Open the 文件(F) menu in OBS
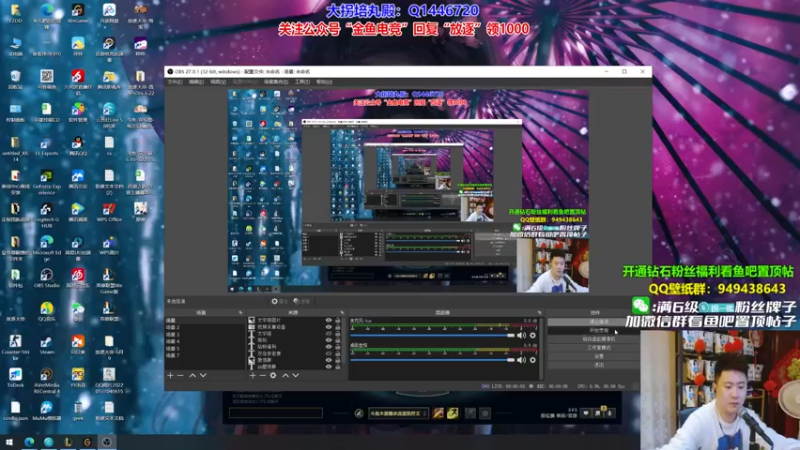800x450 pixels. pyautogui.click(x=175, y=82)
